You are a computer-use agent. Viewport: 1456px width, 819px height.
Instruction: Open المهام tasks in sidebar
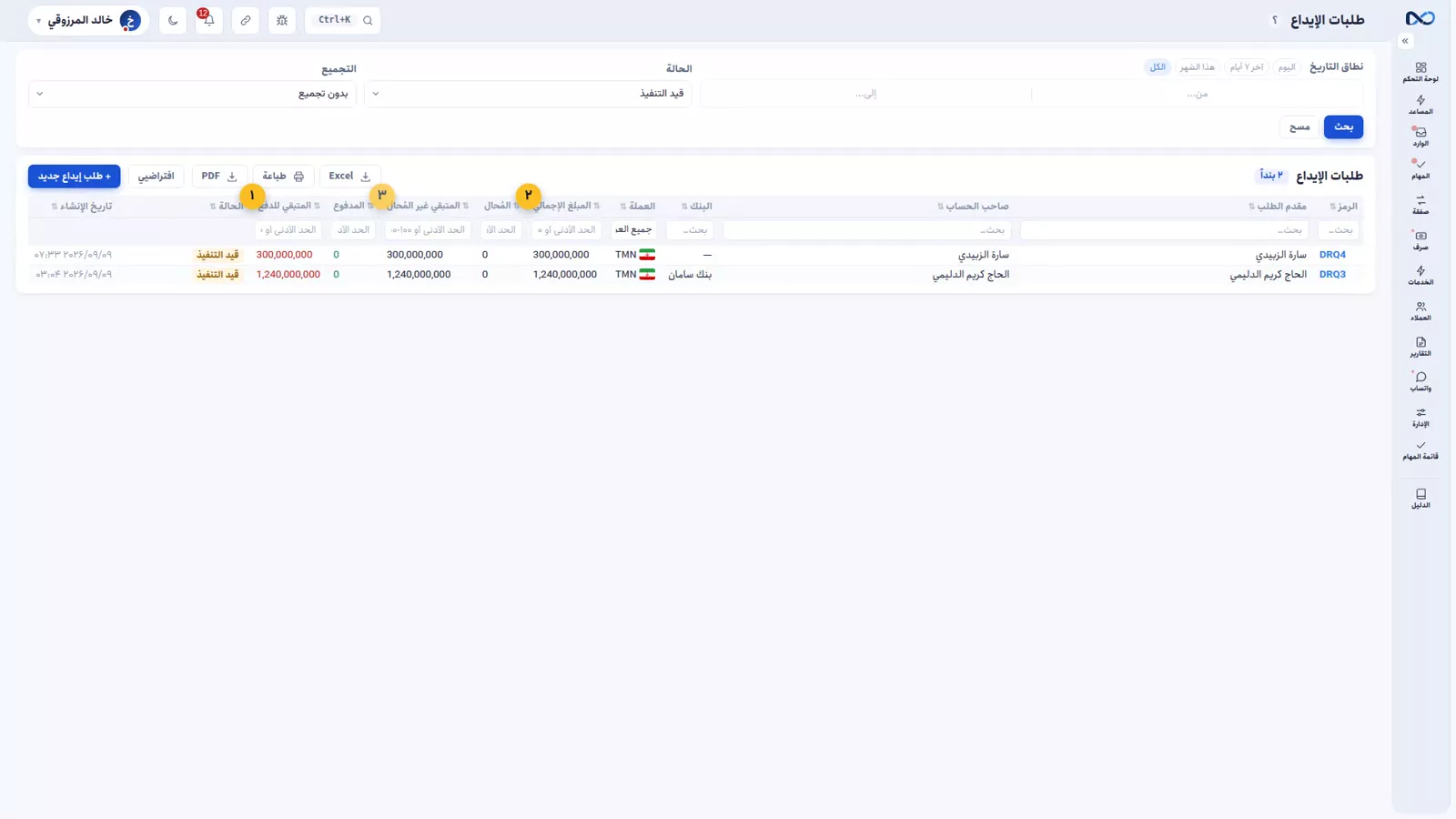pyautogui.click(x=1421, y=169)
